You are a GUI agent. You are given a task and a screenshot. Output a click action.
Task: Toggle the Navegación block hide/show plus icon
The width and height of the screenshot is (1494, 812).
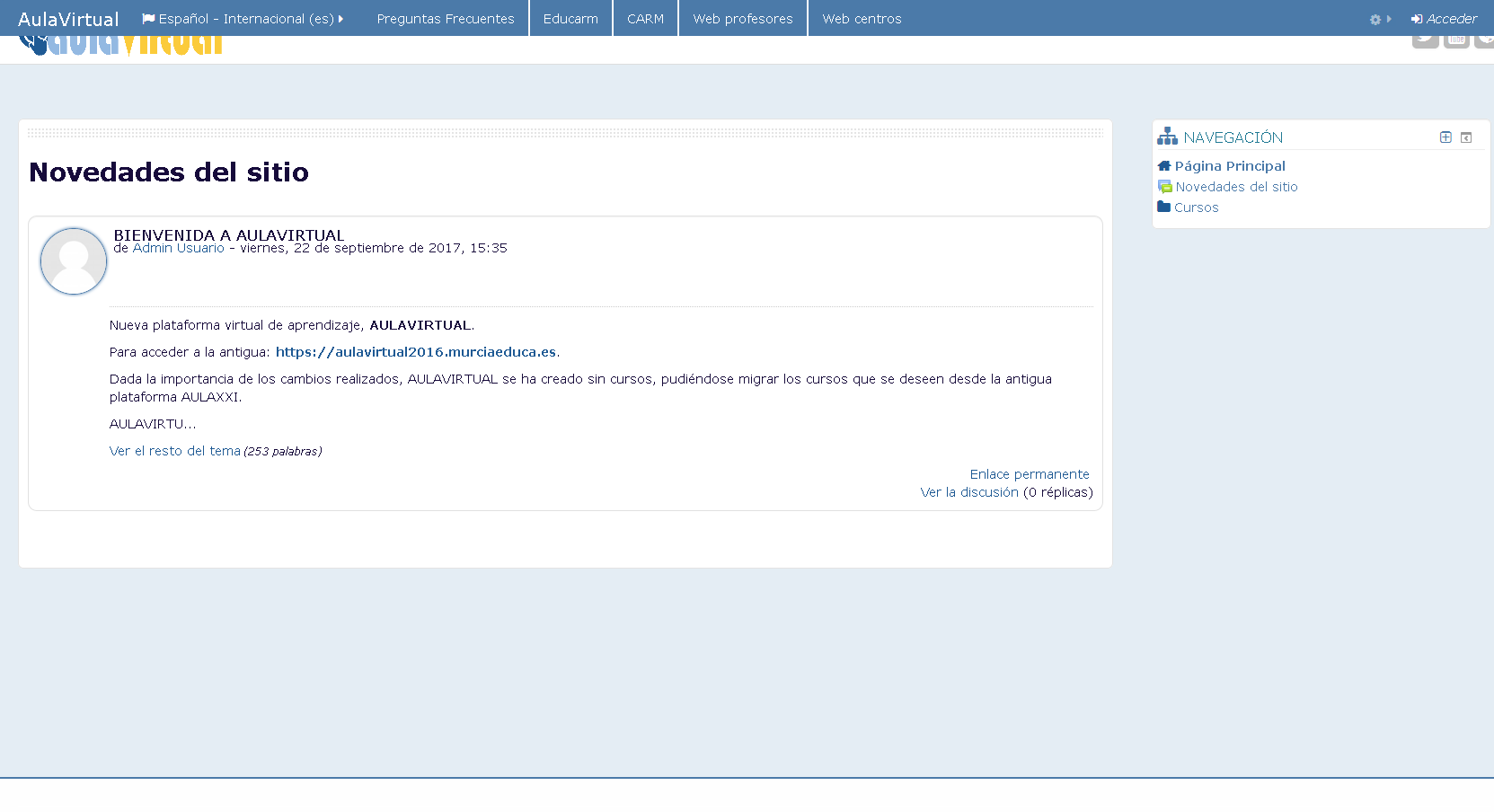[x=1445, y=137]
